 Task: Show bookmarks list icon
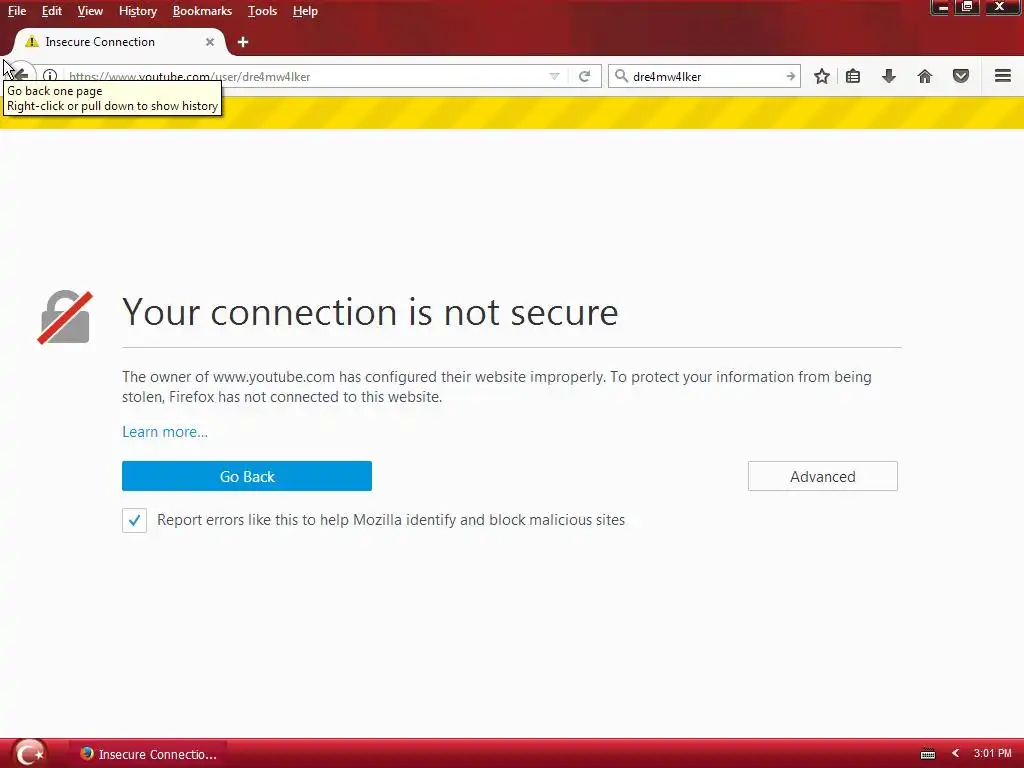[853, 76]
